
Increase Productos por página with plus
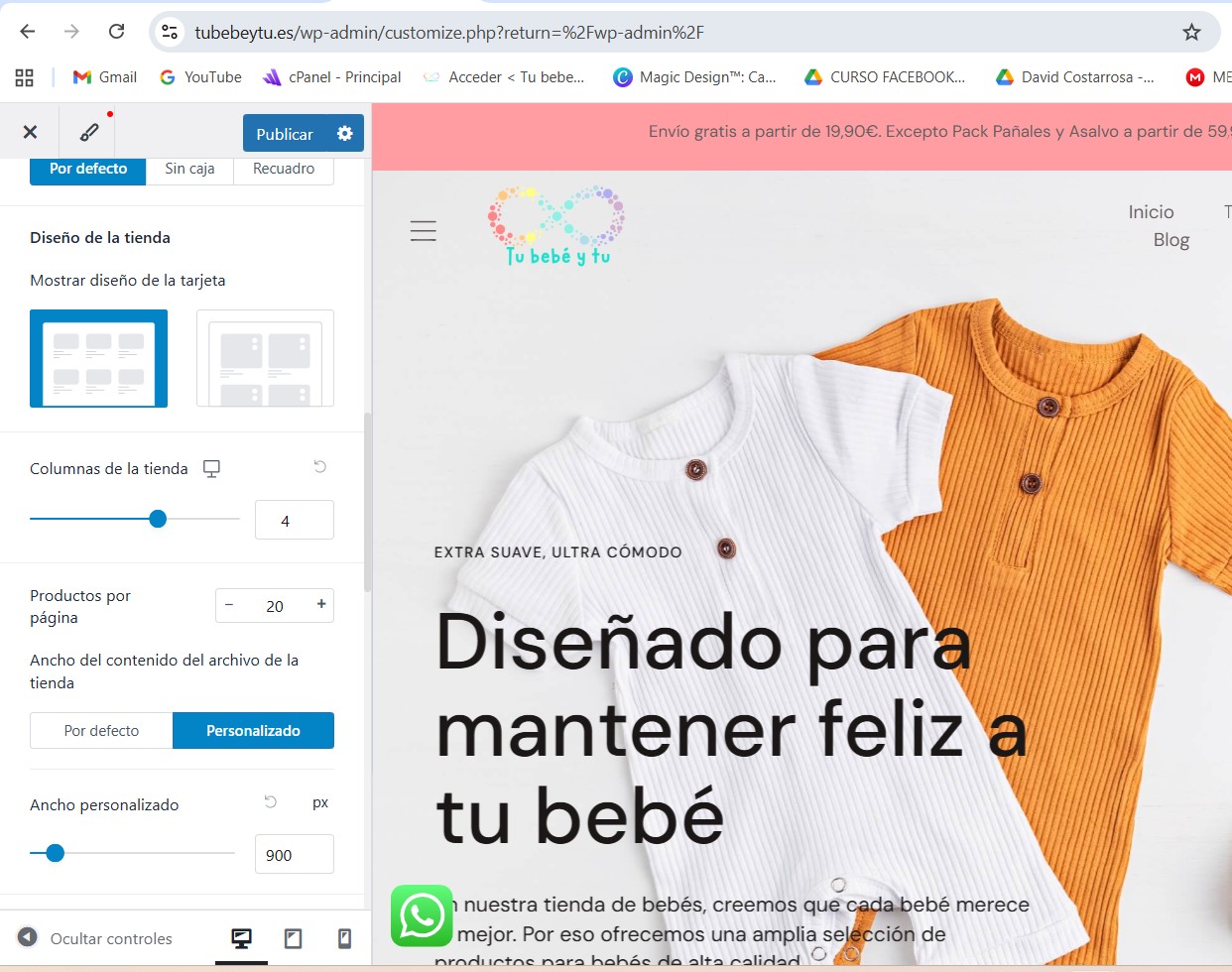point(321,604)
